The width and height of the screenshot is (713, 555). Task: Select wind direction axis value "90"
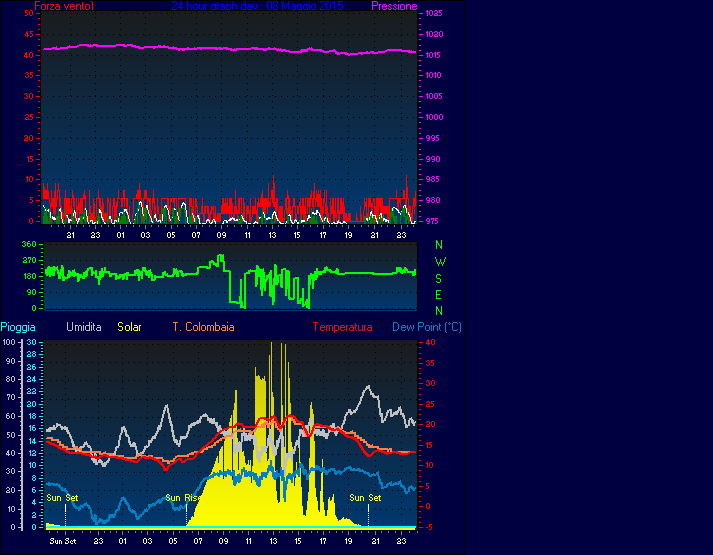coord(32,292)
